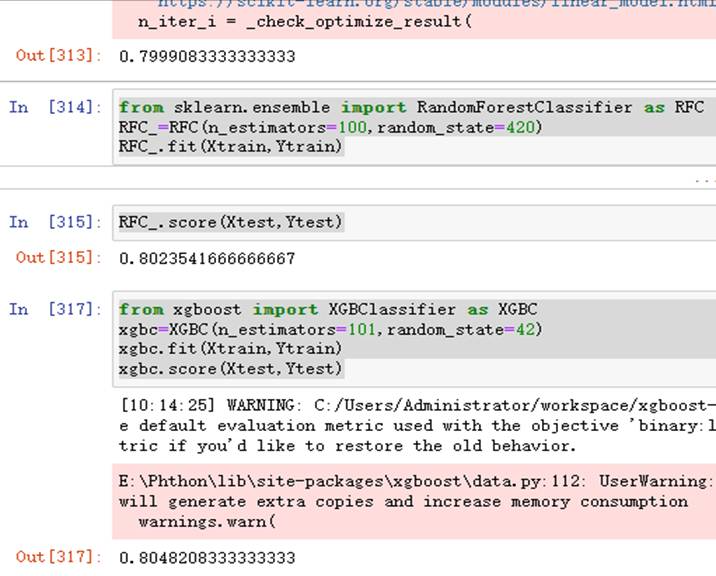
Task: Click the line xgbc=XGBC(n_estimators=101,random_state=42)
Action: pyautogui.click(x=331, y=329)
